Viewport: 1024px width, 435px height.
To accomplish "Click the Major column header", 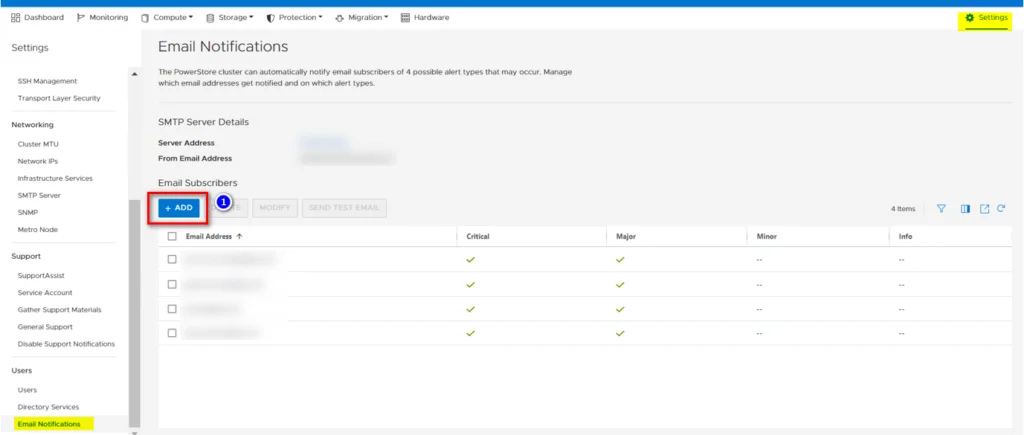I will pyautogui.click(x=626, y=236).
